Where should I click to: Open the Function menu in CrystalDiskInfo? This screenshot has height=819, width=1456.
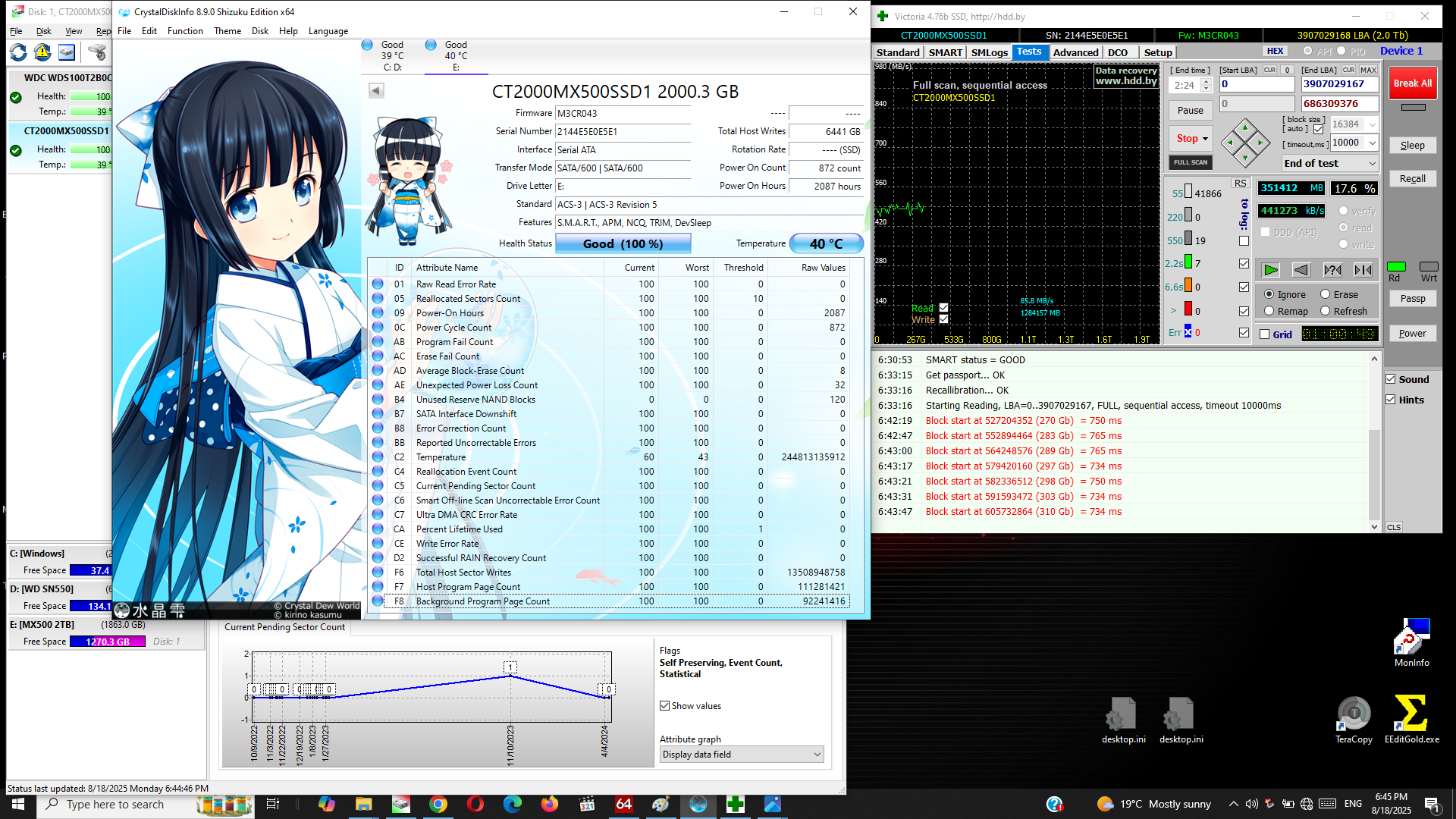point(185,31)
